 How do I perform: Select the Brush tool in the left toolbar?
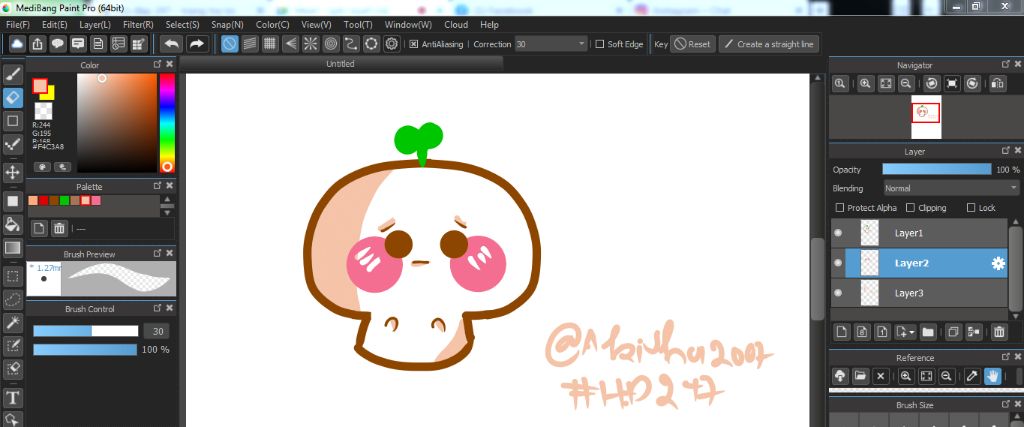click(x=13, y=74)
